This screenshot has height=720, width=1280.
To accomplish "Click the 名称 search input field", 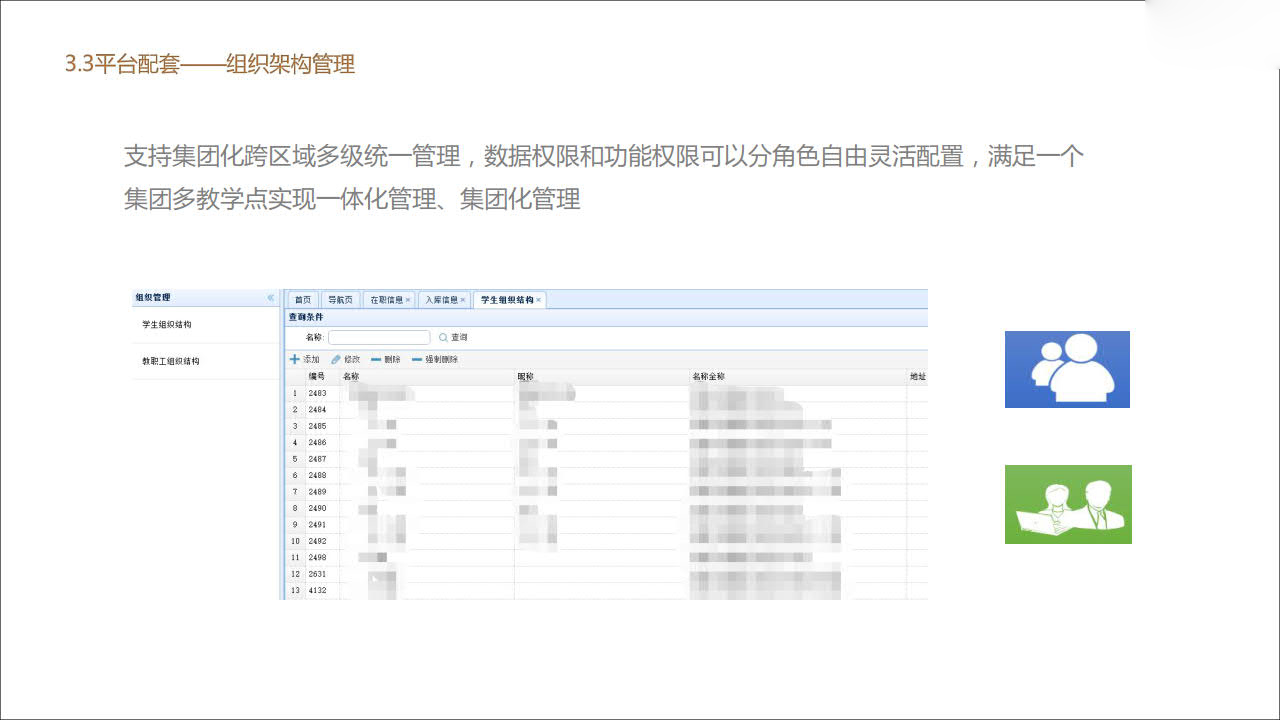I will (x=379, y=338).
